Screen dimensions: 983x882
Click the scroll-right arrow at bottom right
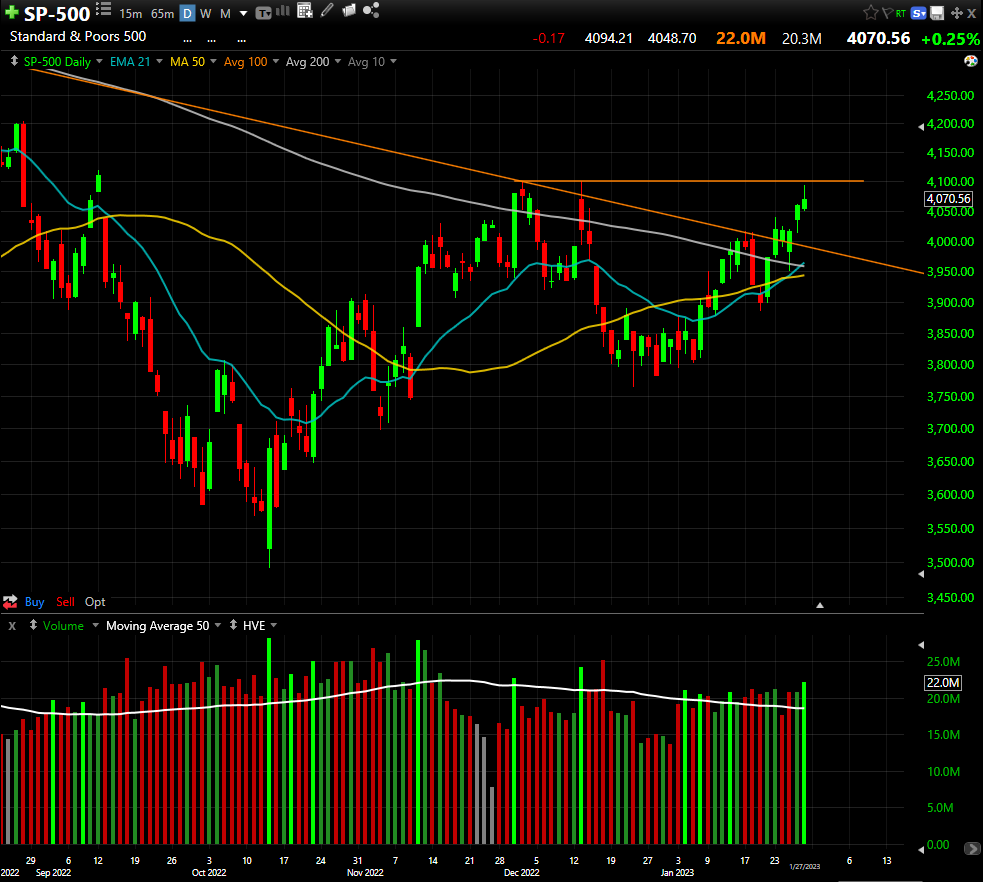(972, 849)
